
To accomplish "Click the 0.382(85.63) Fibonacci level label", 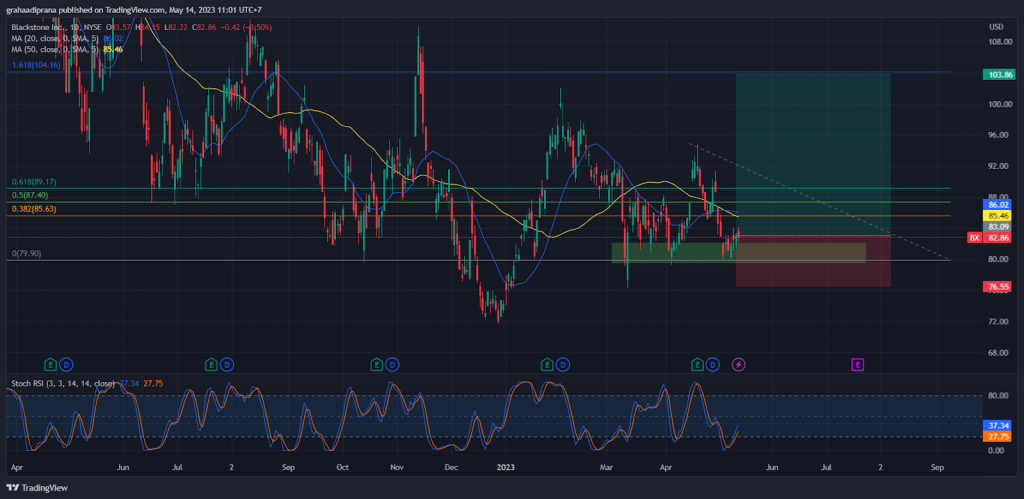I will [34, 209].
